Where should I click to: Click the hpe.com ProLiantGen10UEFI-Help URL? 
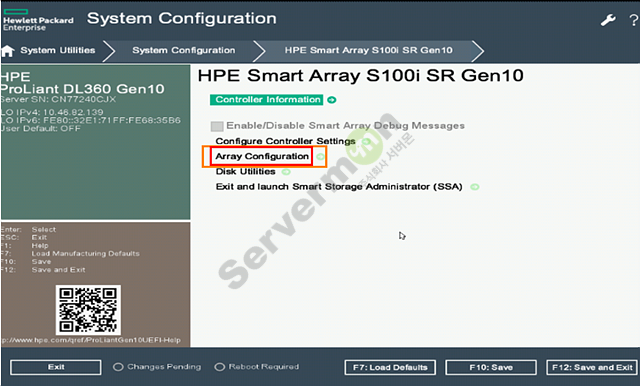91,340
